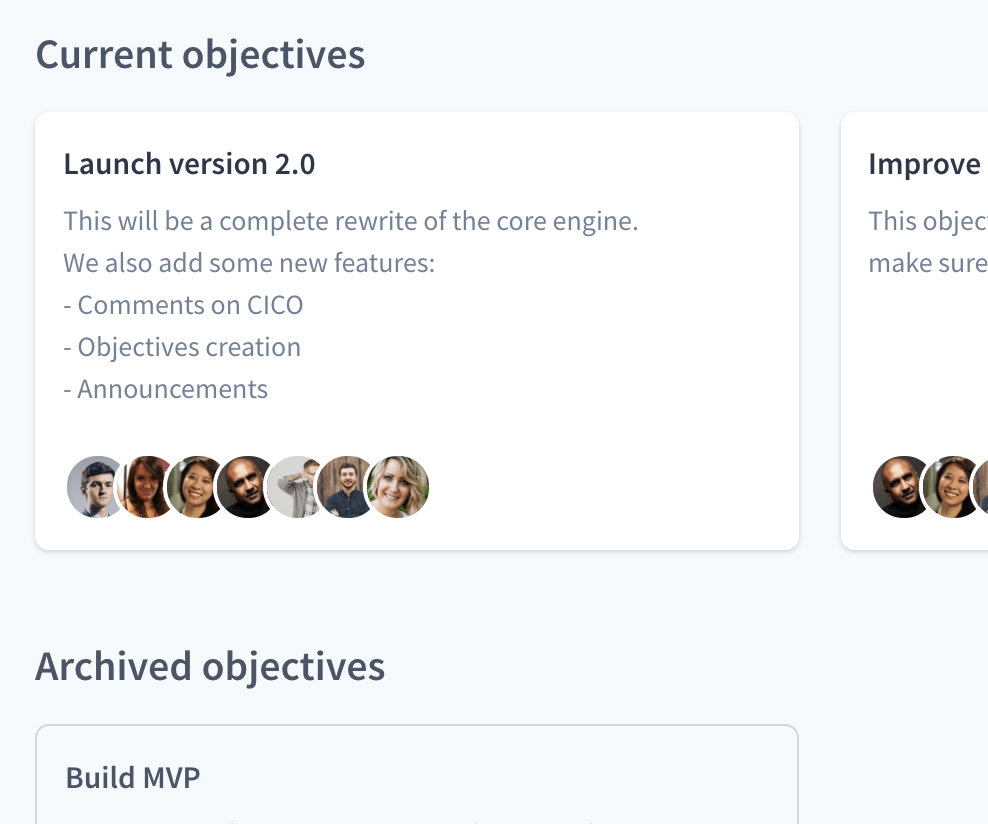Open the smiling dark-haired woman avatar, Launch card
Viewport: 988px width, 824px height.
196,487
